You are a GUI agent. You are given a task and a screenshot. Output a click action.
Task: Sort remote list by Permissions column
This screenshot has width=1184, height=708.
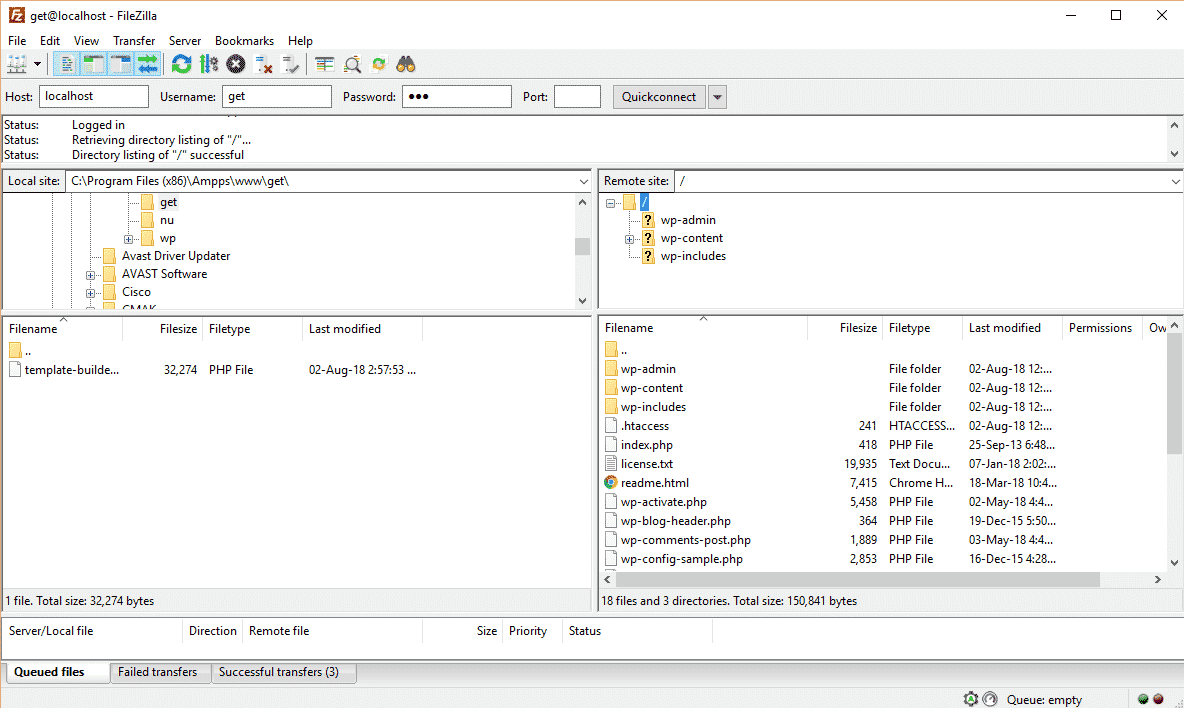1100,328
